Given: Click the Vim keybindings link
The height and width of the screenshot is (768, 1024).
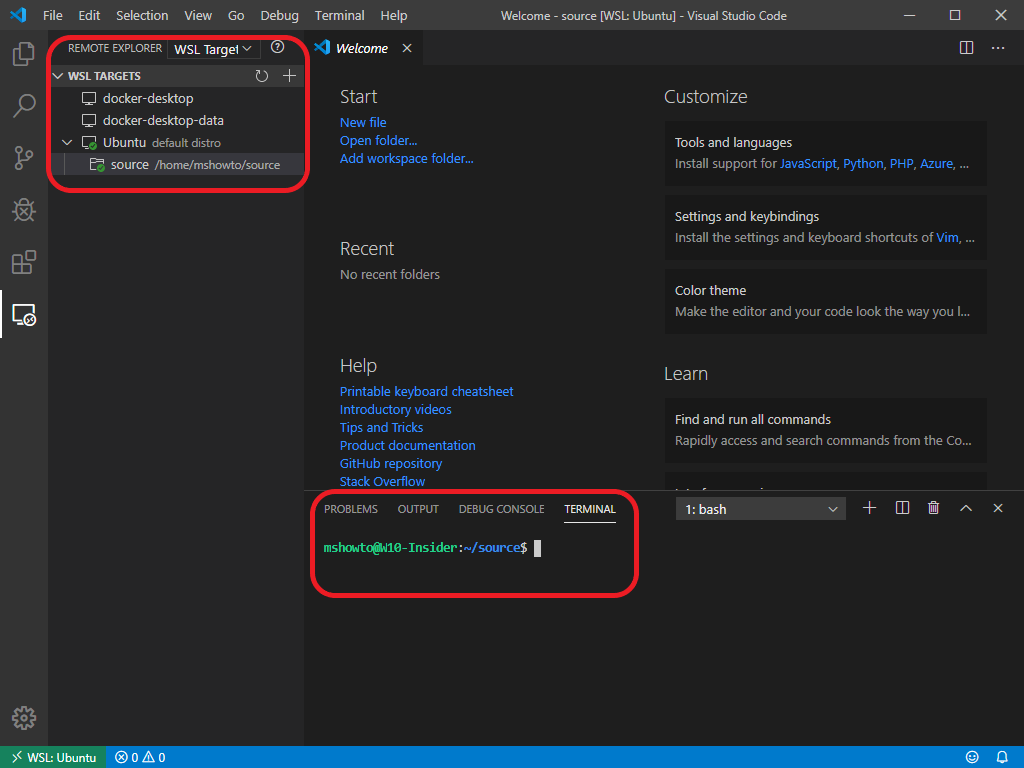Looking at the screenshot, I should [947, 237].
